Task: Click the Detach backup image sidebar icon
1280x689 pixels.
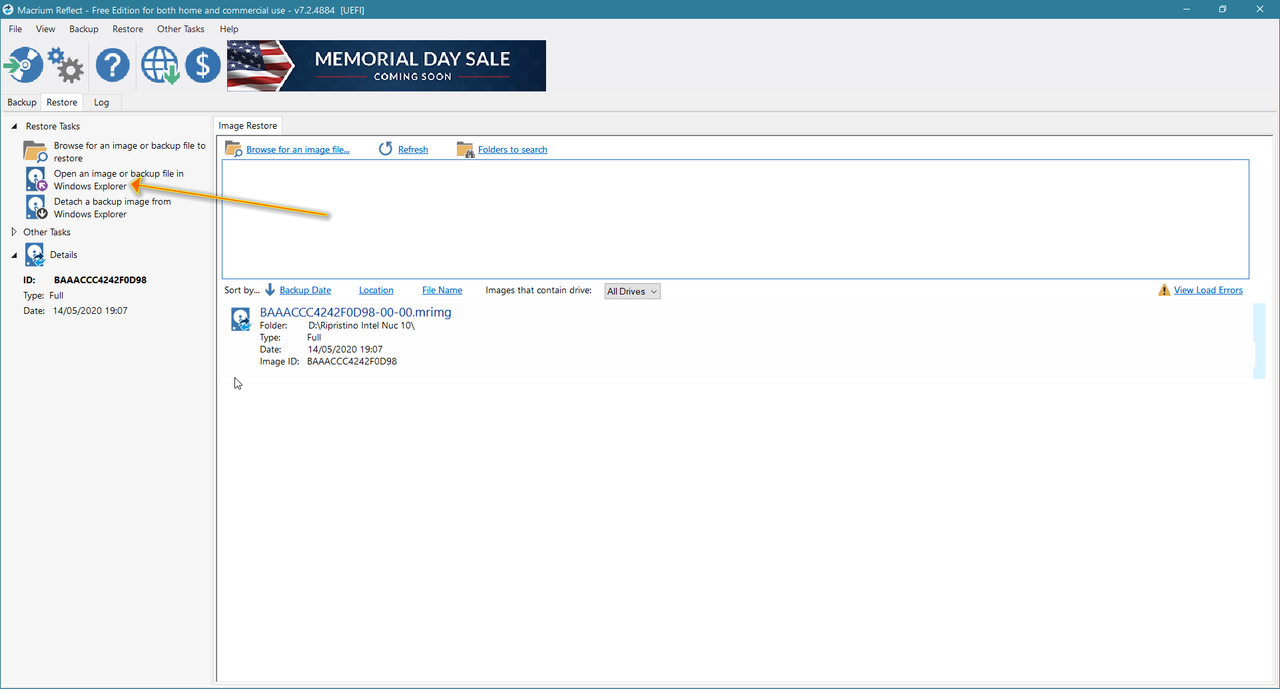Action: click(36, 207)
